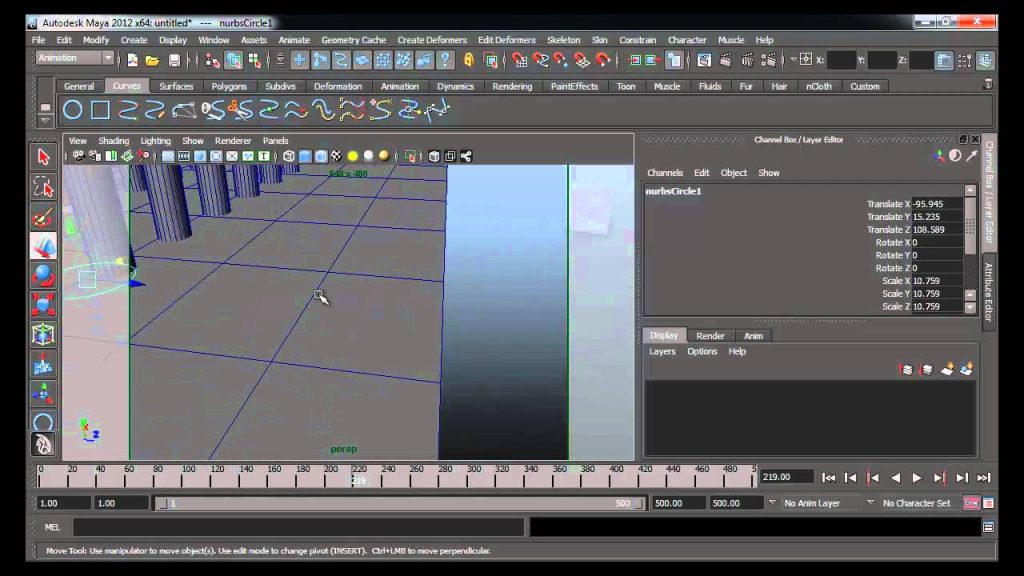This screenshot has height=576, width=1024.
Task: Open the Create menu
Action: (x=134, y=40)
